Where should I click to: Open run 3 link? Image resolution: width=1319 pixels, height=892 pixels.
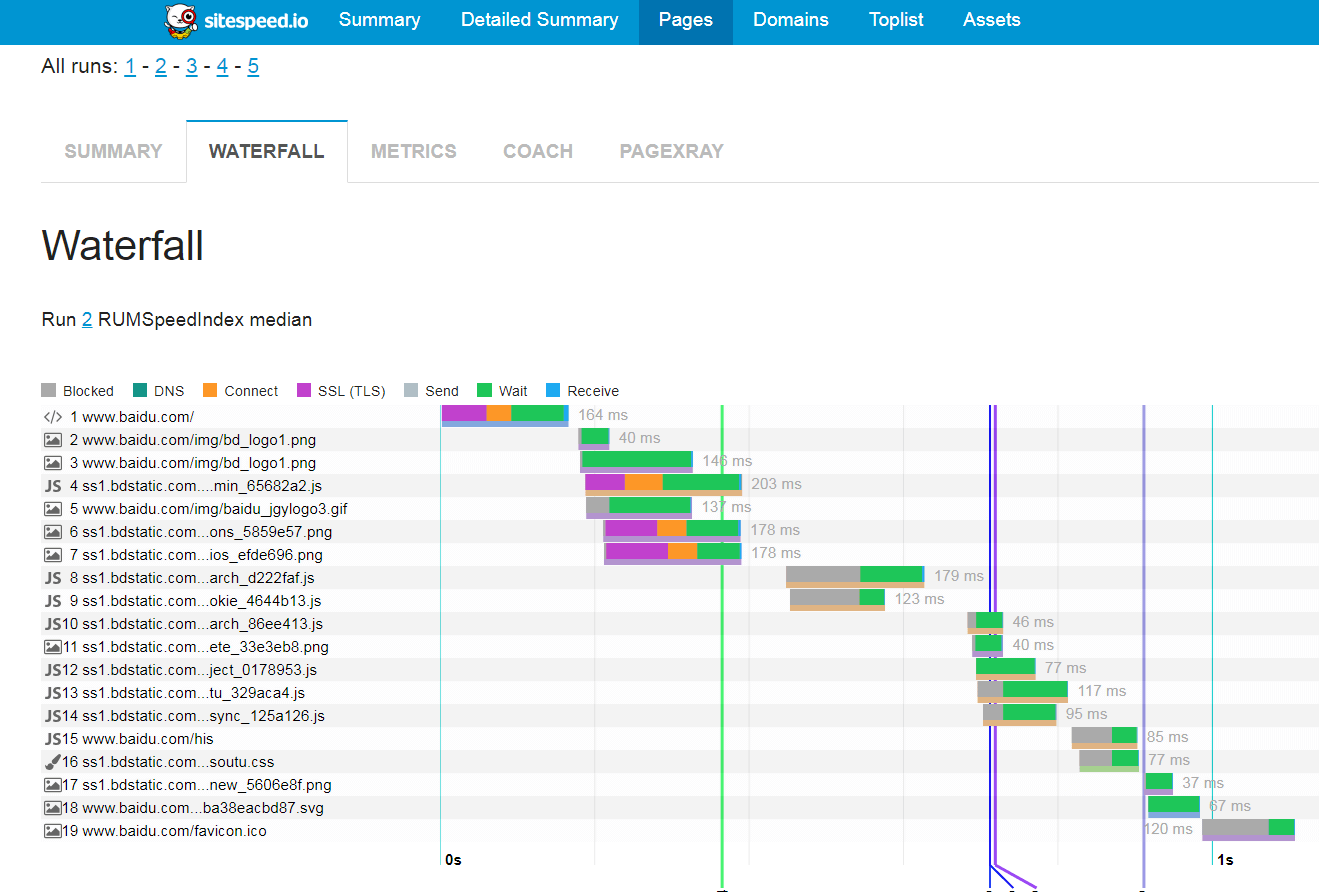[x=191, y=67]
